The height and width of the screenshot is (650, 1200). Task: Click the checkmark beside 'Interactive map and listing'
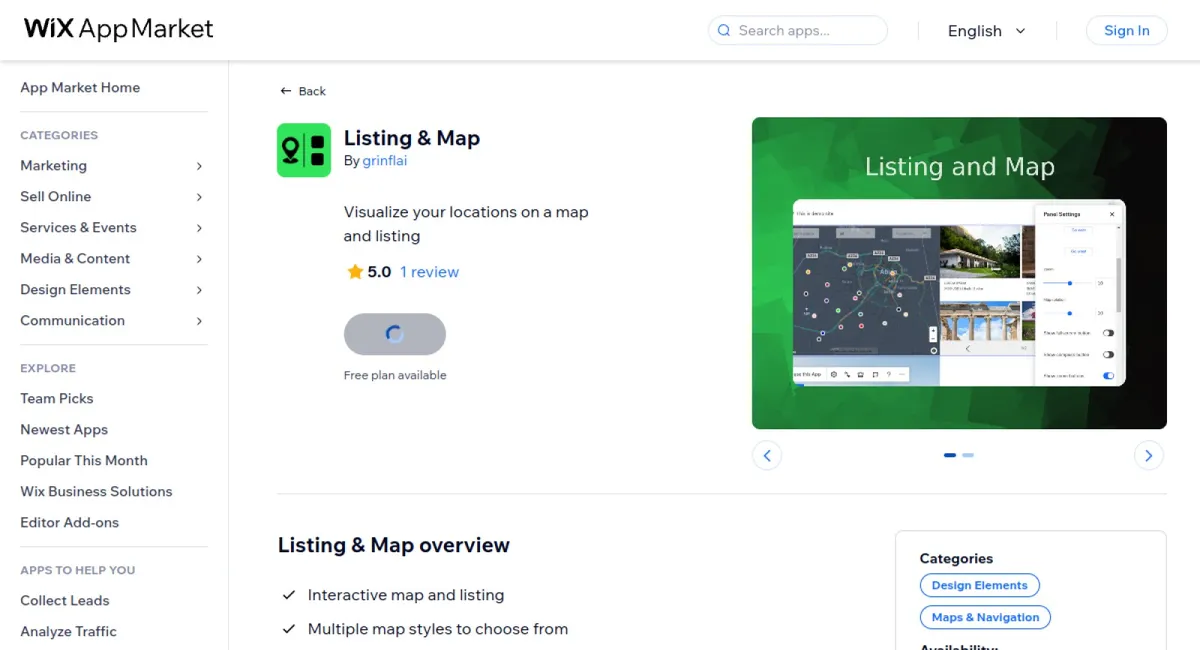point(289,595)
